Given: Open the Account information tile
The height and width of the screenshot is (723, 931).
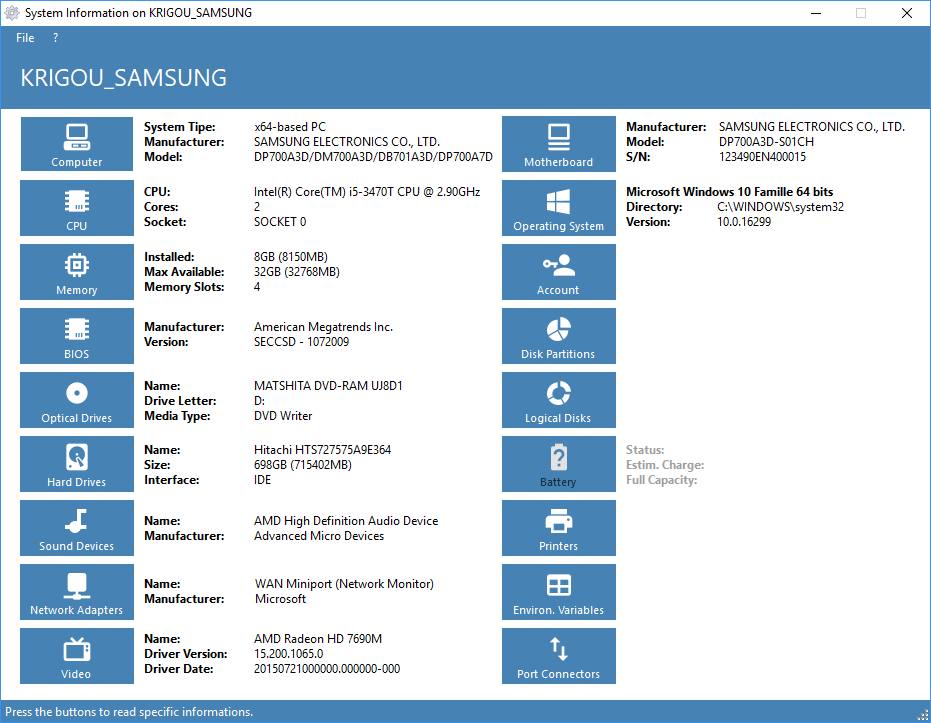Looking at the screenshot, I should 559,272.
